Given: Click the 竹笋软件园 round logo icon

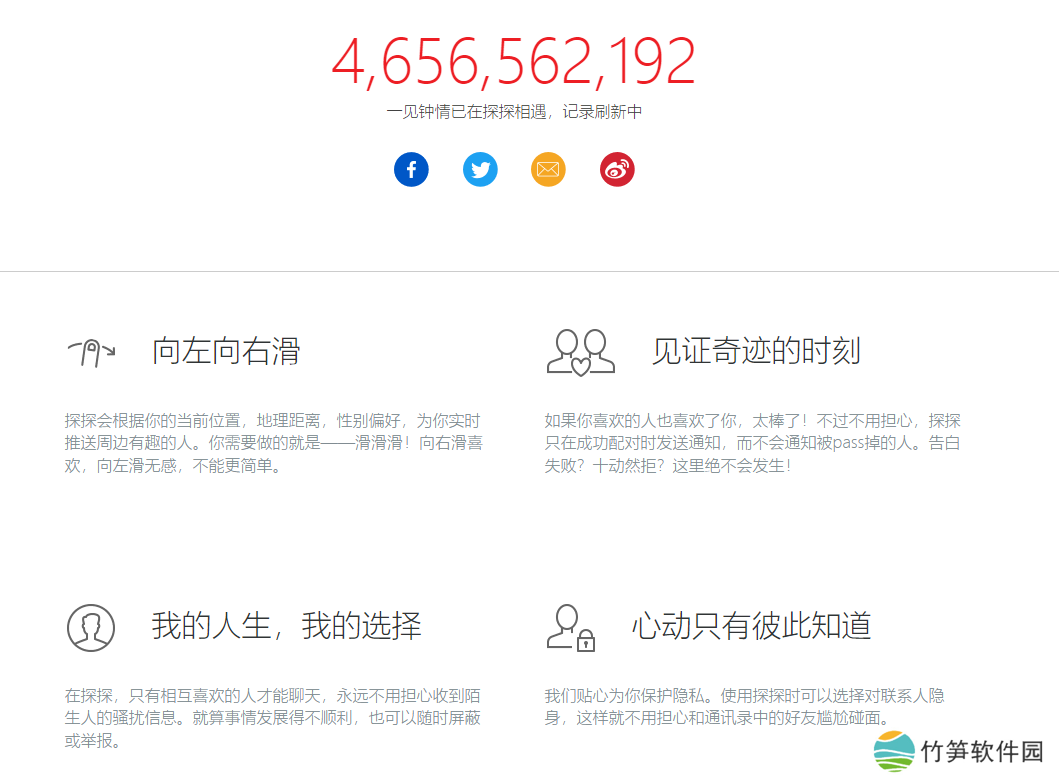Looking at the screenshot, I should [894, 751].
